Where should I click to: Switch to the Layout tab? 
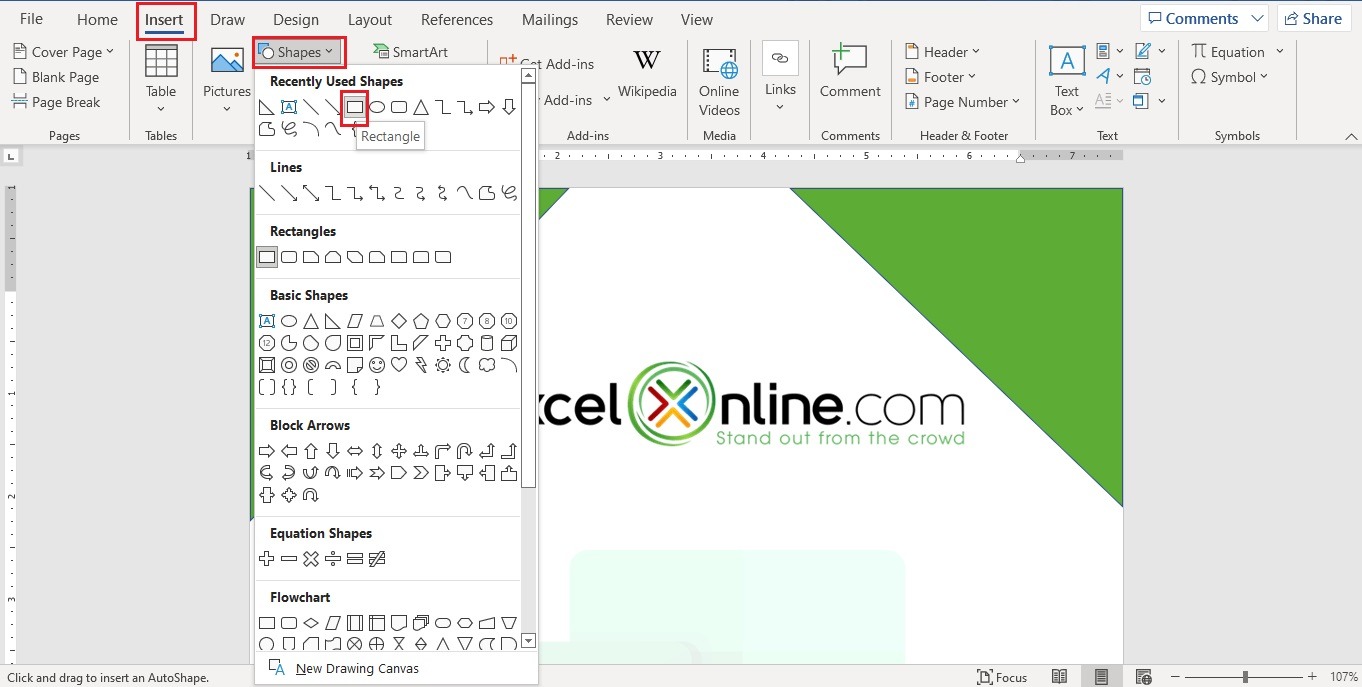click(x=370, y=19)
